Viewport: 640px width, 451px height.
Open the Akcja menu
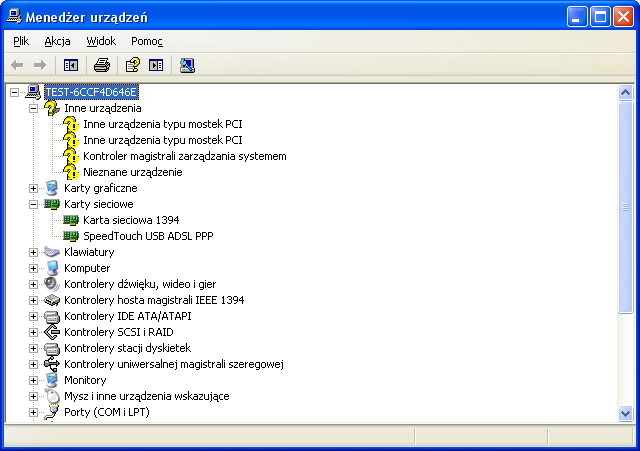point(57,41)
